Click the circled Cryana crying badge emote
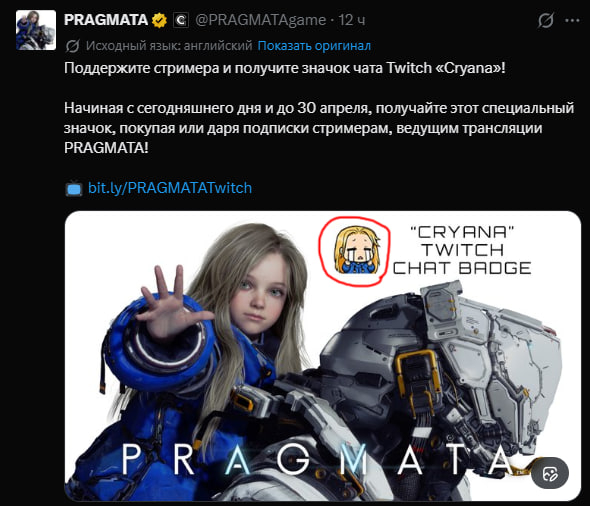The height and width of the screenshot is (506, 590). tap(355, 251)
